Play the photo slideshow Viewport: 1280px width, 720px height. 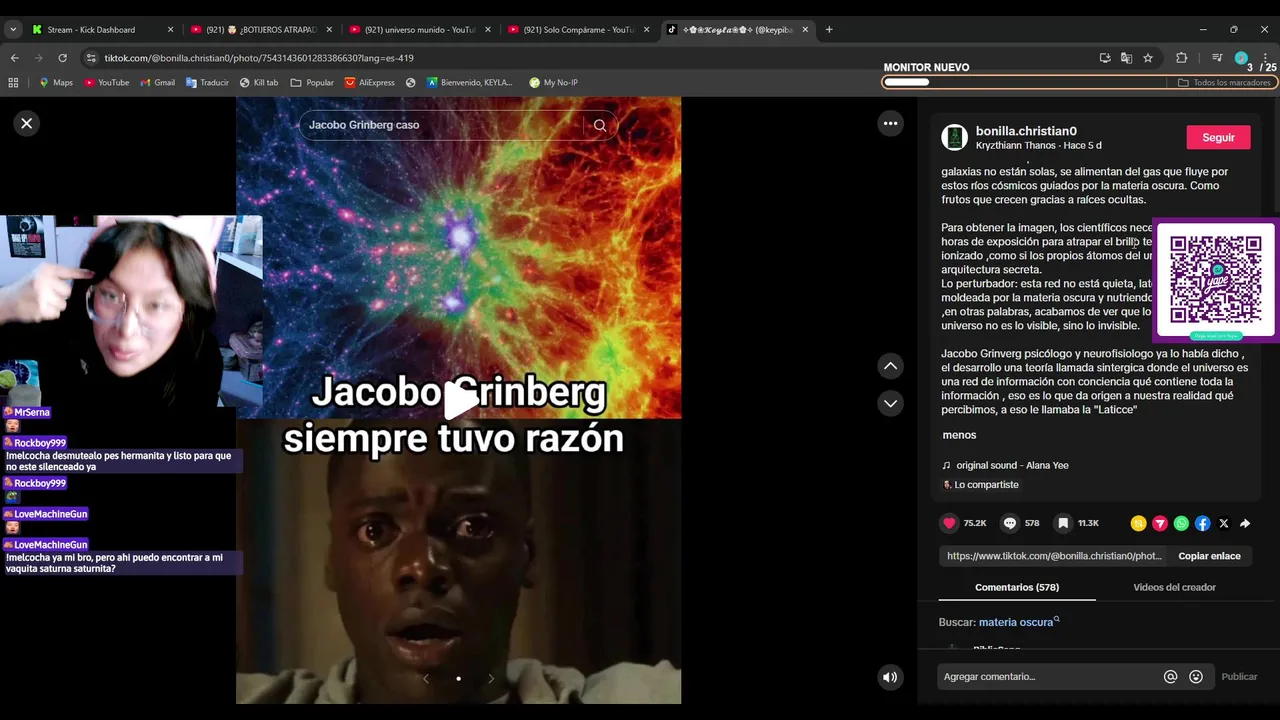pos(459,401)
